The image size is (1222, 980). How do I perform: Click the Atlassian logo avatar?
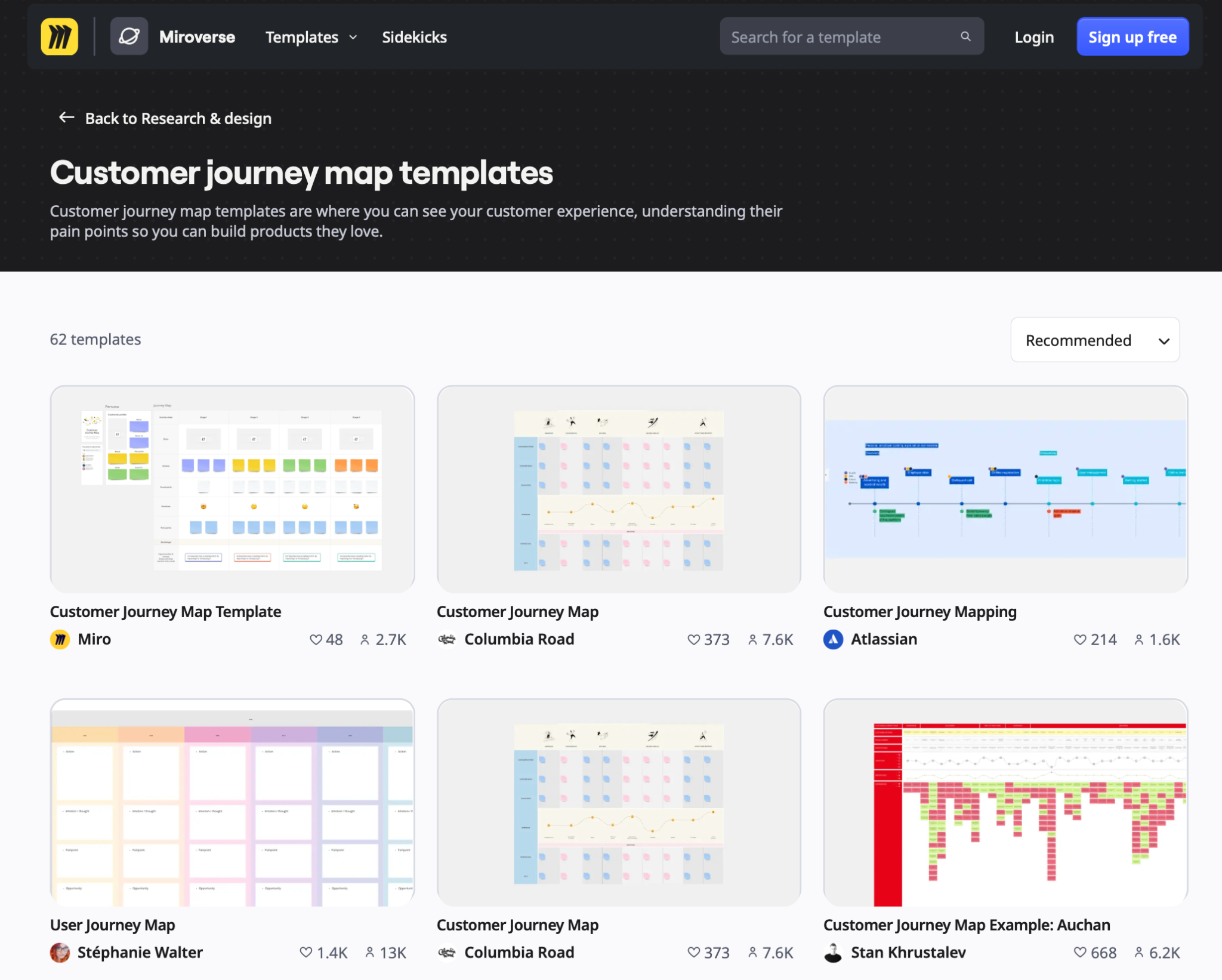(x=833, y=639)
